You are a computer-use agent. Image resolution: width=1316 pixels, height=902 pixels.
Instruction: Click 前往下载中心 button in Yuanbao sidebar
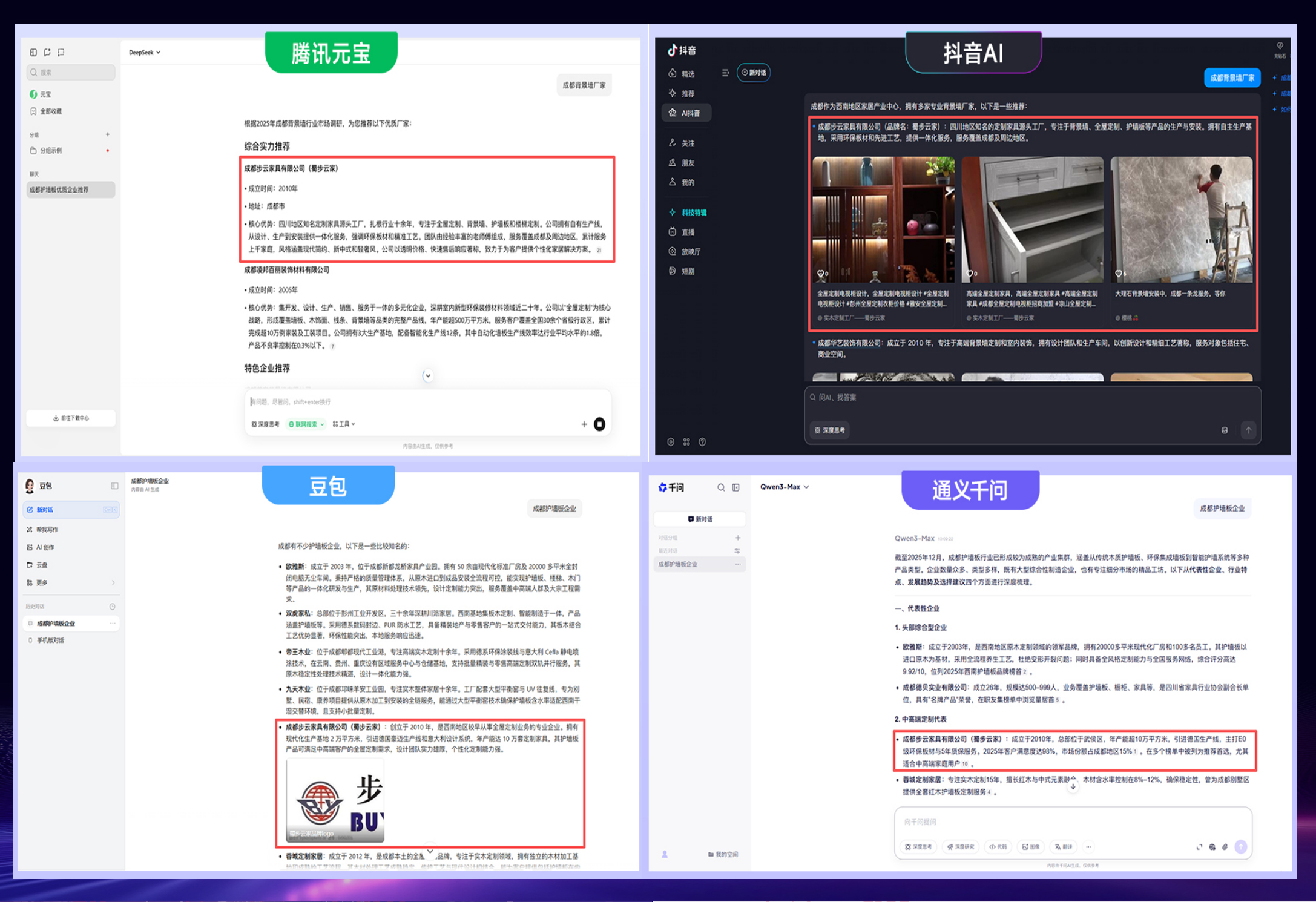point(71,418)
